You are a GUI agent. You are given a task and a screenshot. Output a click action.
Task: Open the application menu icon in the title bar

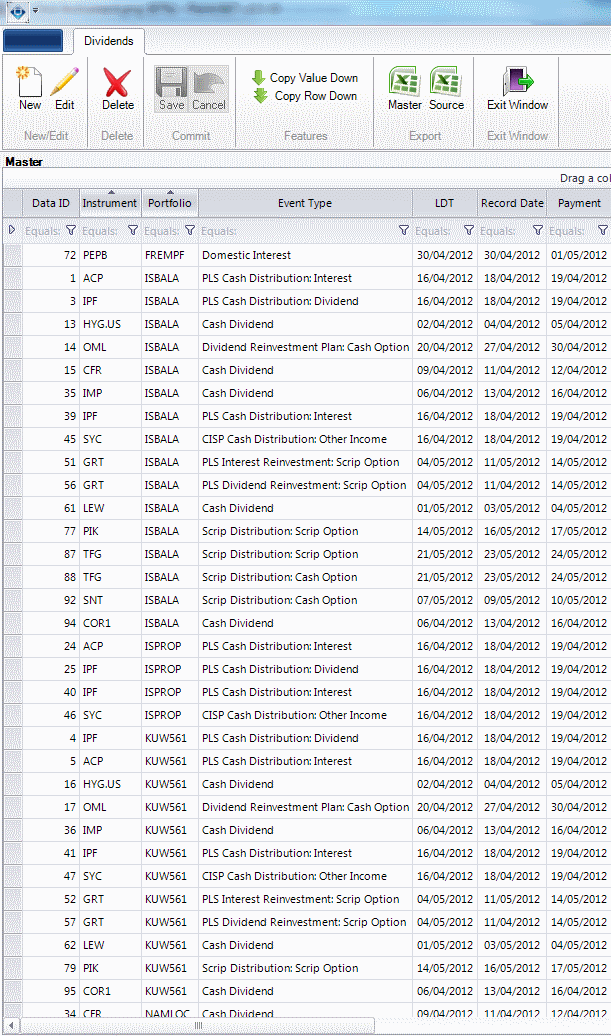click(17, 11)
